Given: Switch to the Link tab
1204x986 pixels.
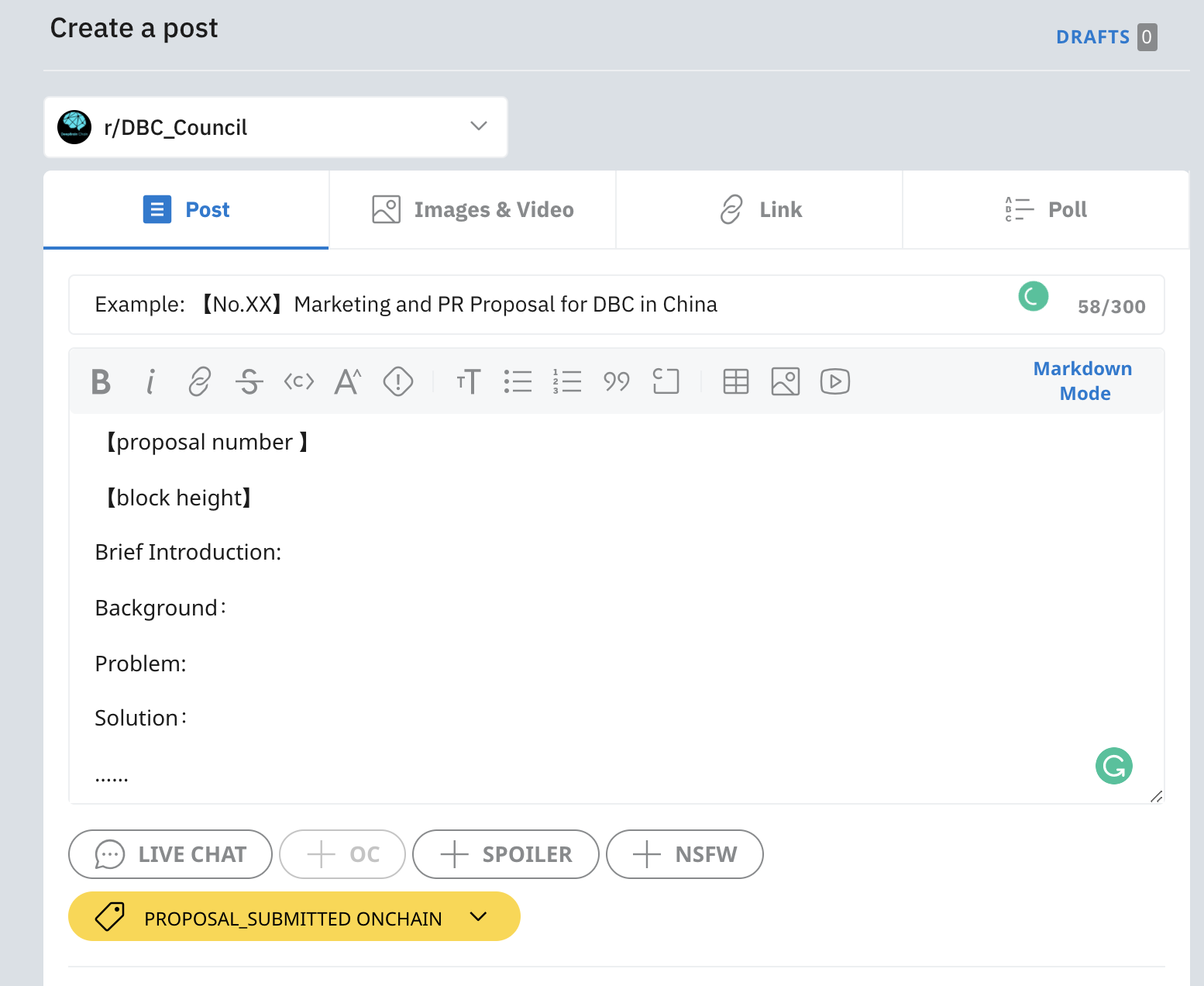Looking at the screenshot, I should [759, 209].
